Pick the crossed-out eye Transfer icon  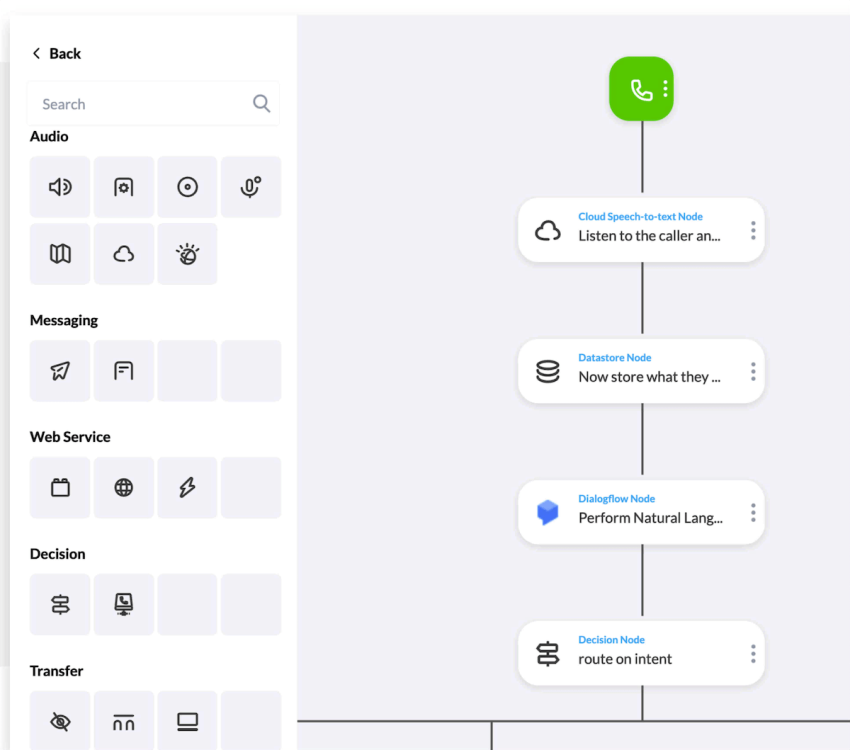pos(60,721)
